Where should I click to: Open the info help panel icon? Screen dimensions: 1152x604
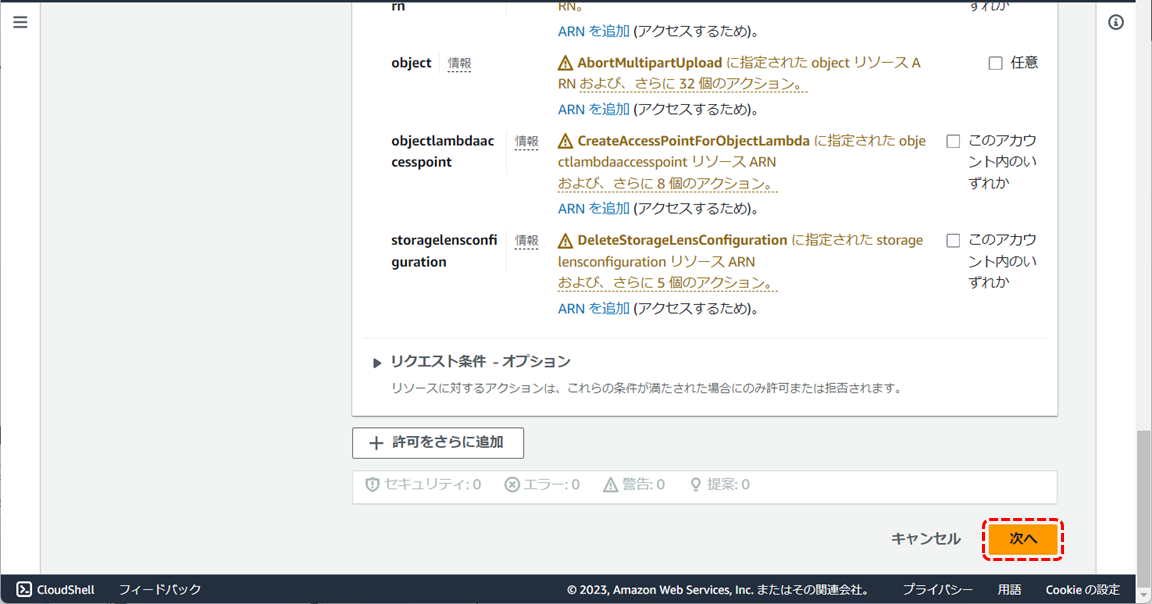[1115, 22]
